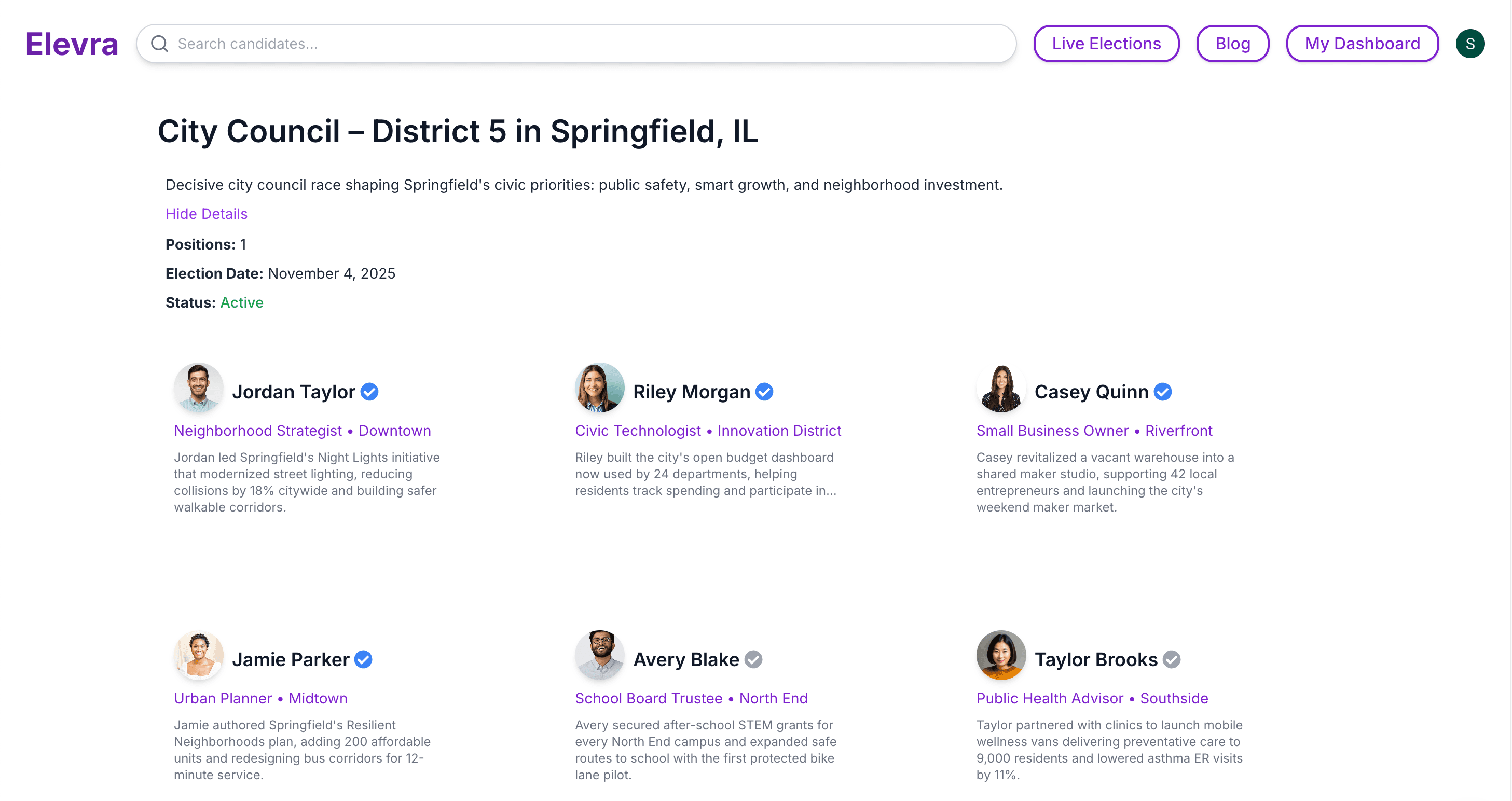Open Jordan Taylor's profile photo
This screenshot has height=801, width=1512.
pos(198,388)
